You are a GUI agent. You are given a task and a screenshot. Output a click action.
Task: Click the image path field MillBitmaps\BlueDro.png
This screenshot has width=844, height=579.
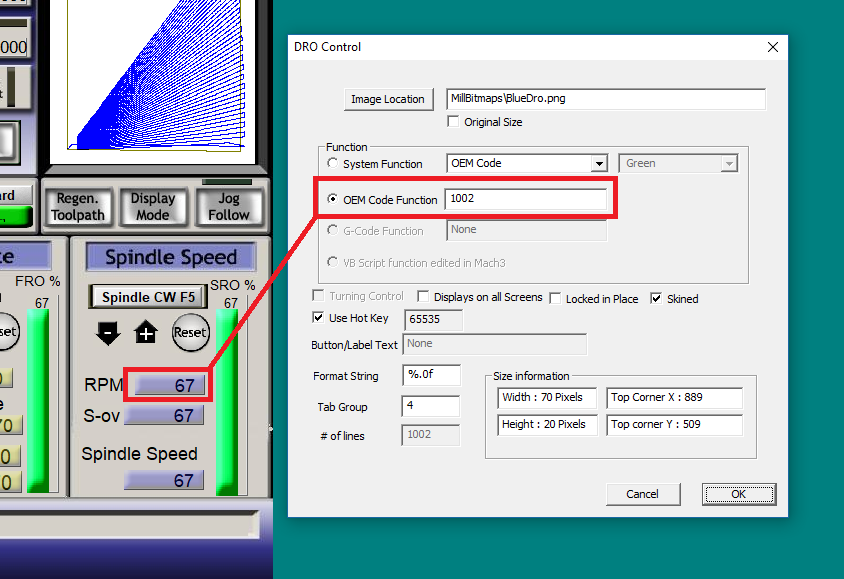606,99
